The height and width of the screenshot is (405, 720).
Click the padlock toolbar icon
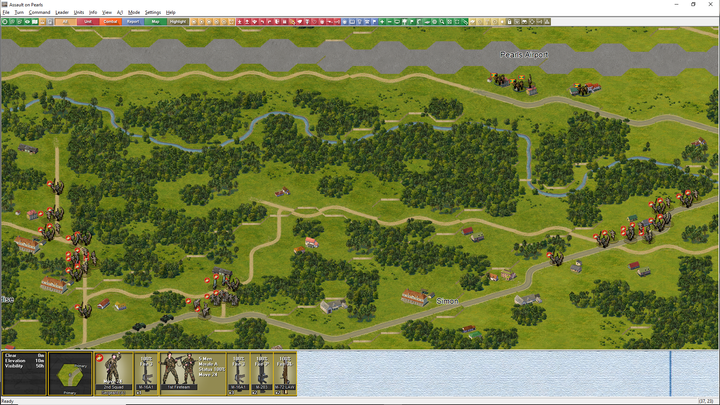click(x=510, y=22)
